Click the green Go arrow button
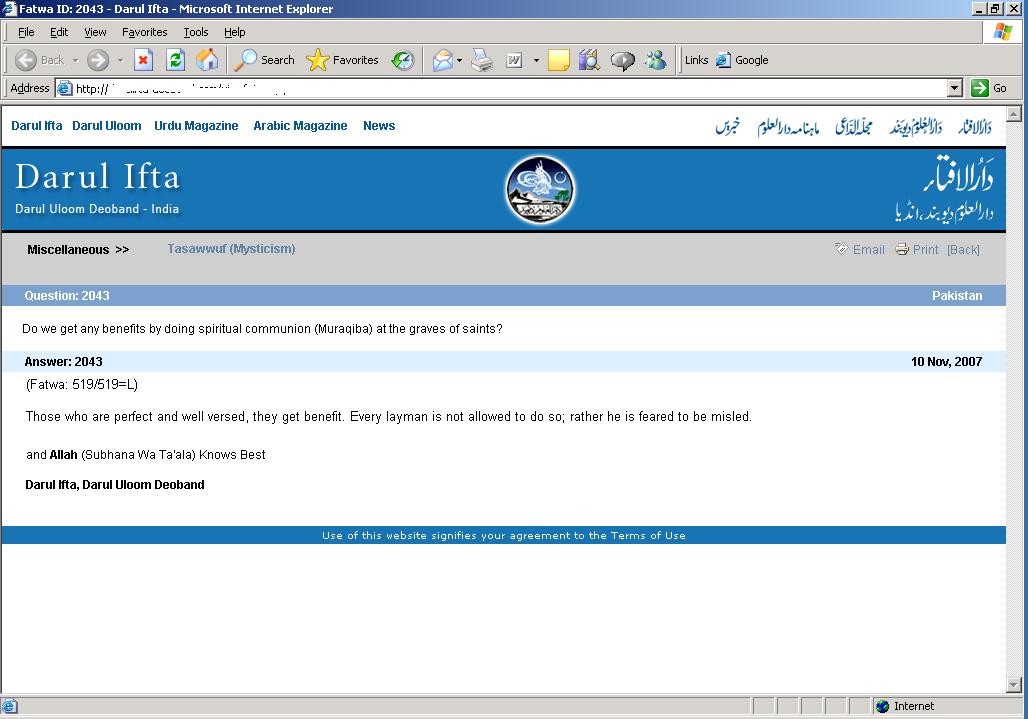Image resolution: width=1028 pixels, height=719 pixels. click(979, 88)
